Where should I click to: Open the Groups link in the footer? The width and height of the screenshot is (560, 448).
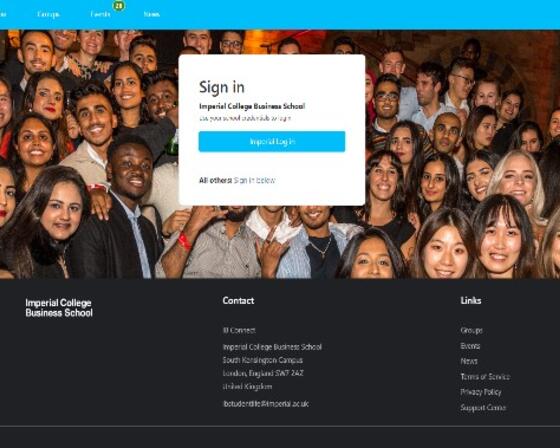471,330
